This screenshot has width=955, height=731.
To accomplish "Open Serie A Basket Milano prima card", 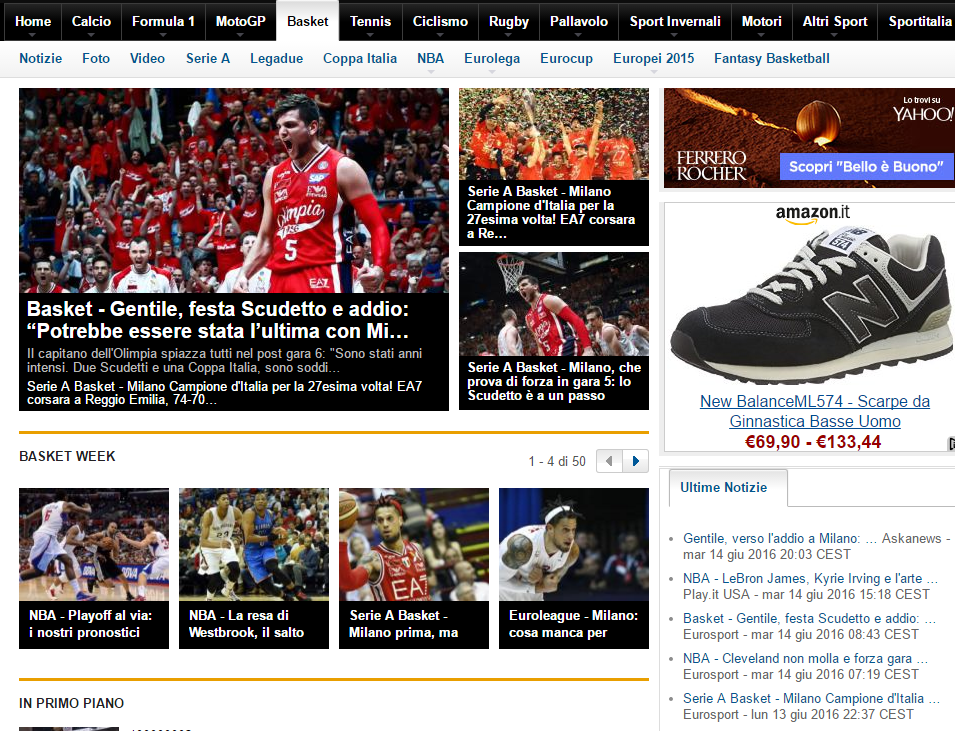I will [x=414, y=568].
